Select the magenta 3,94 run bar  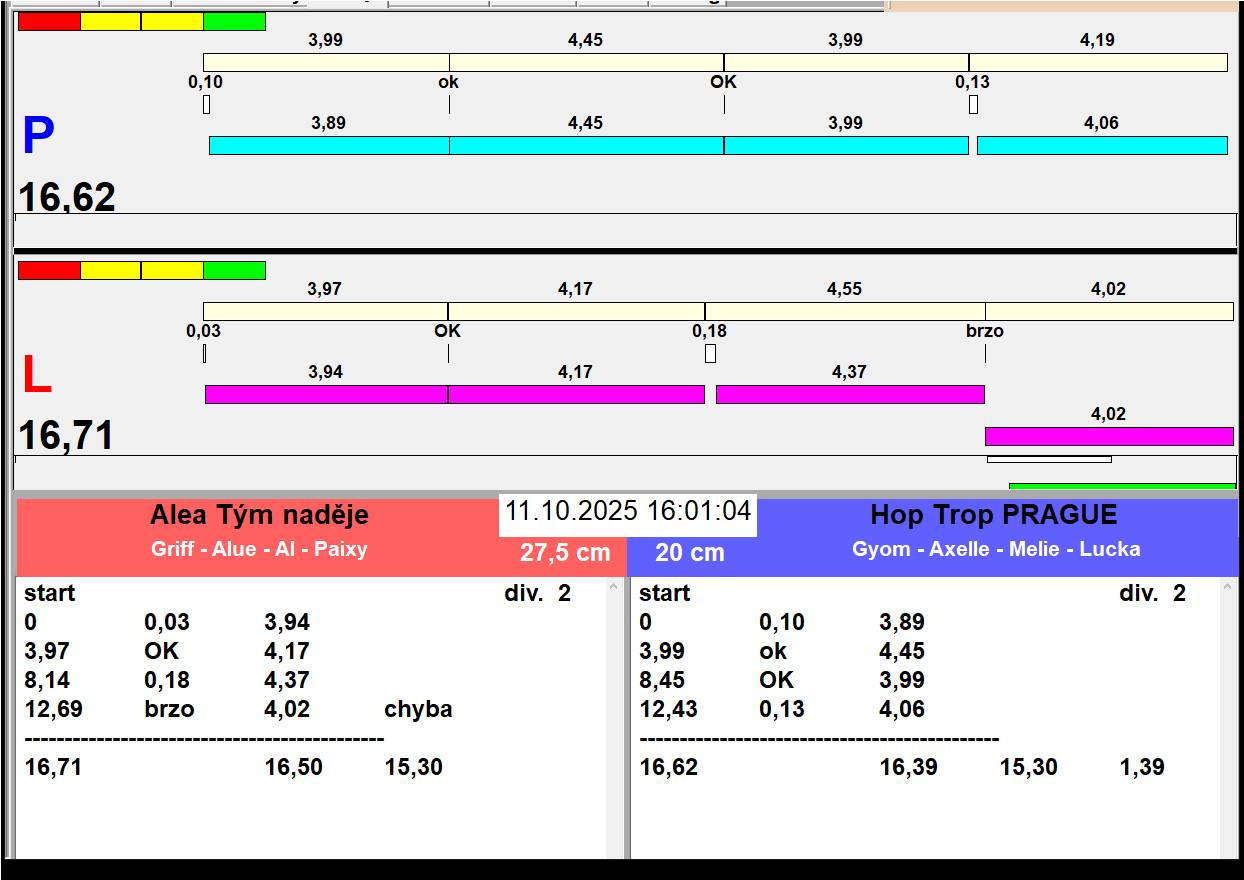click(326, 394)
